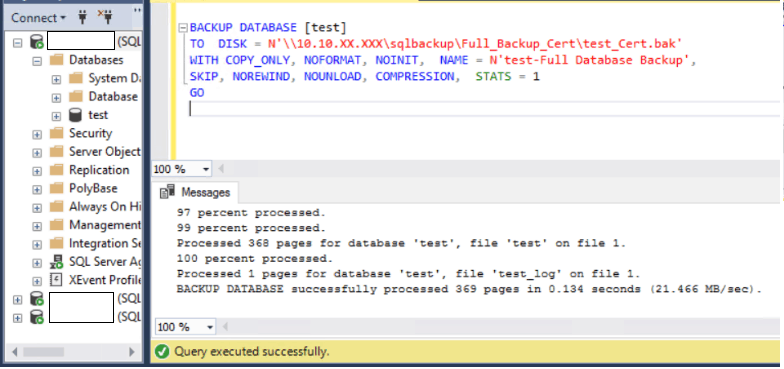Click the Integration Services folder icon
This screenshot has height=369, width=784.
pos(56,244)
